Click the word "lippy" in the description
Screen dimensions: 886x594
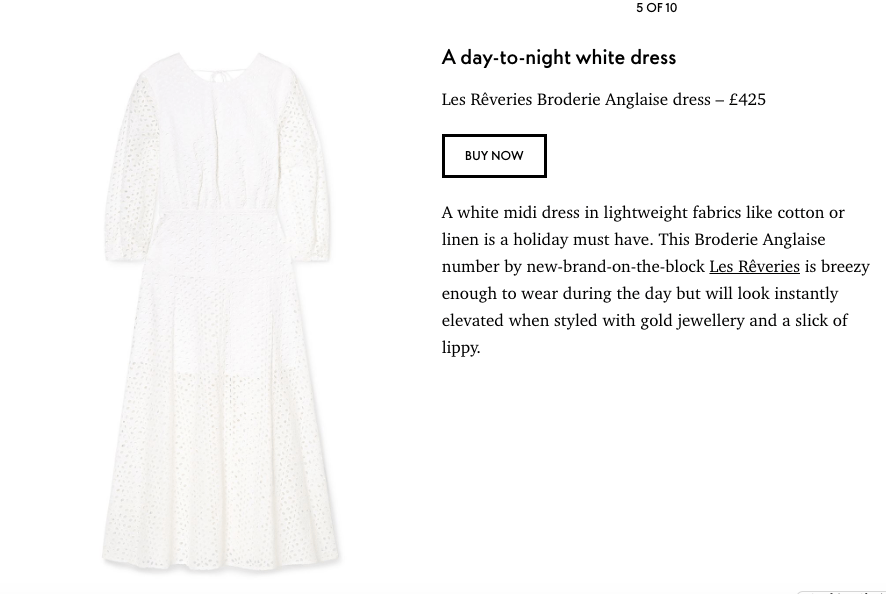coord(459,347)
